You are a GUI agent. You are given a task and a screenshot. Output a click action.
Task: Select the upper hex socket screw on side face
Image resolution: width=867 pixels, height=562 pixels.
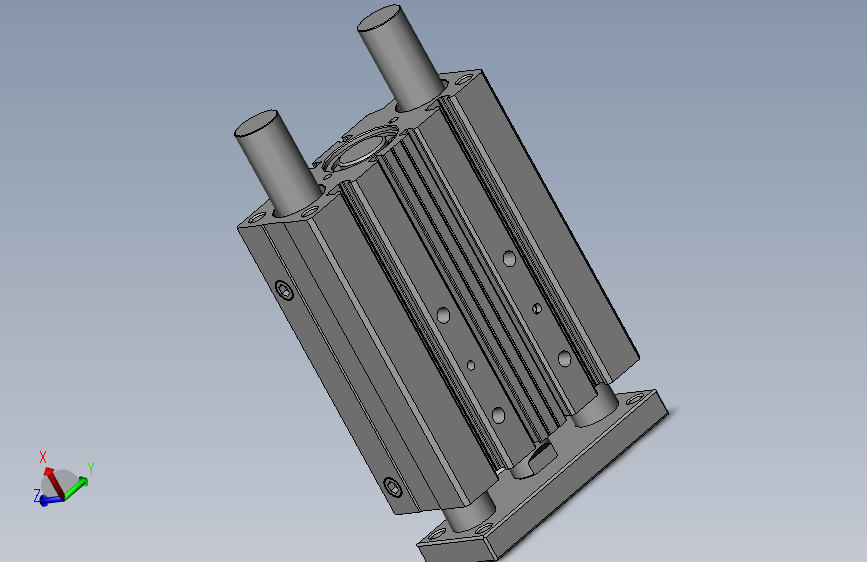pos(284,290)
